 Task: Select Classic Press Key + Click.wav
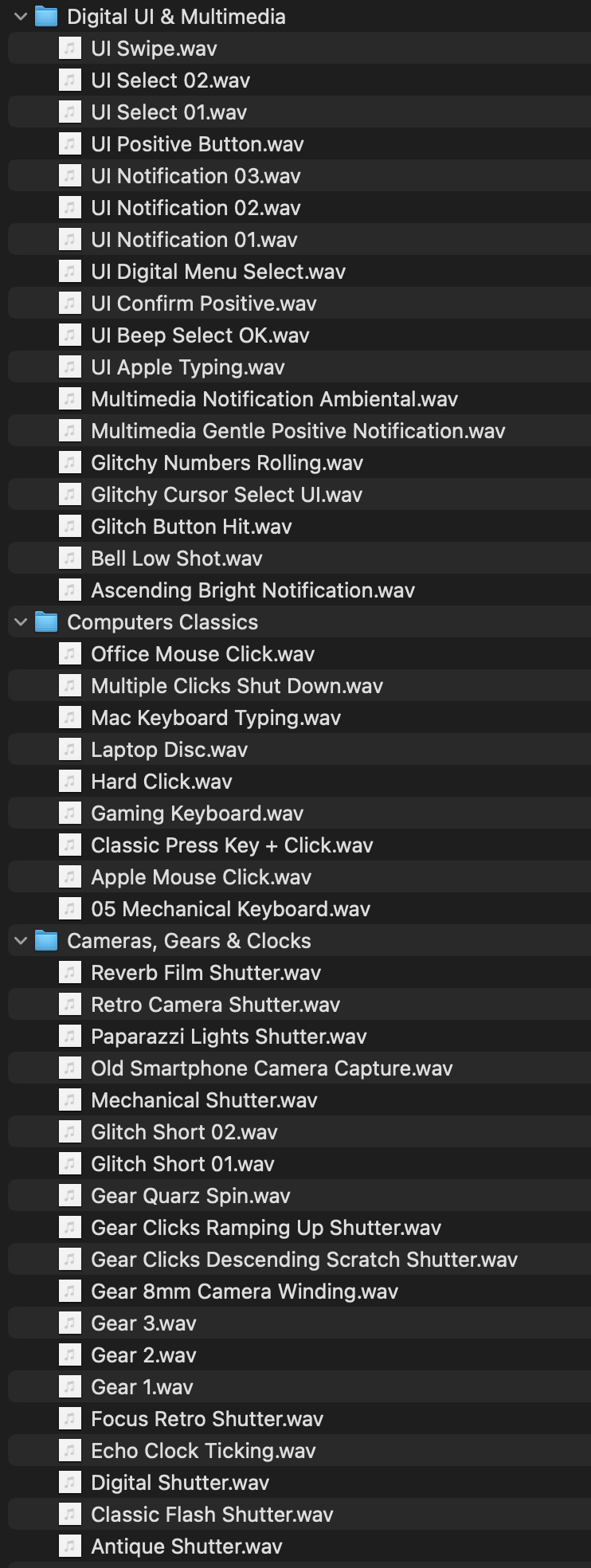tap(232, 845)
